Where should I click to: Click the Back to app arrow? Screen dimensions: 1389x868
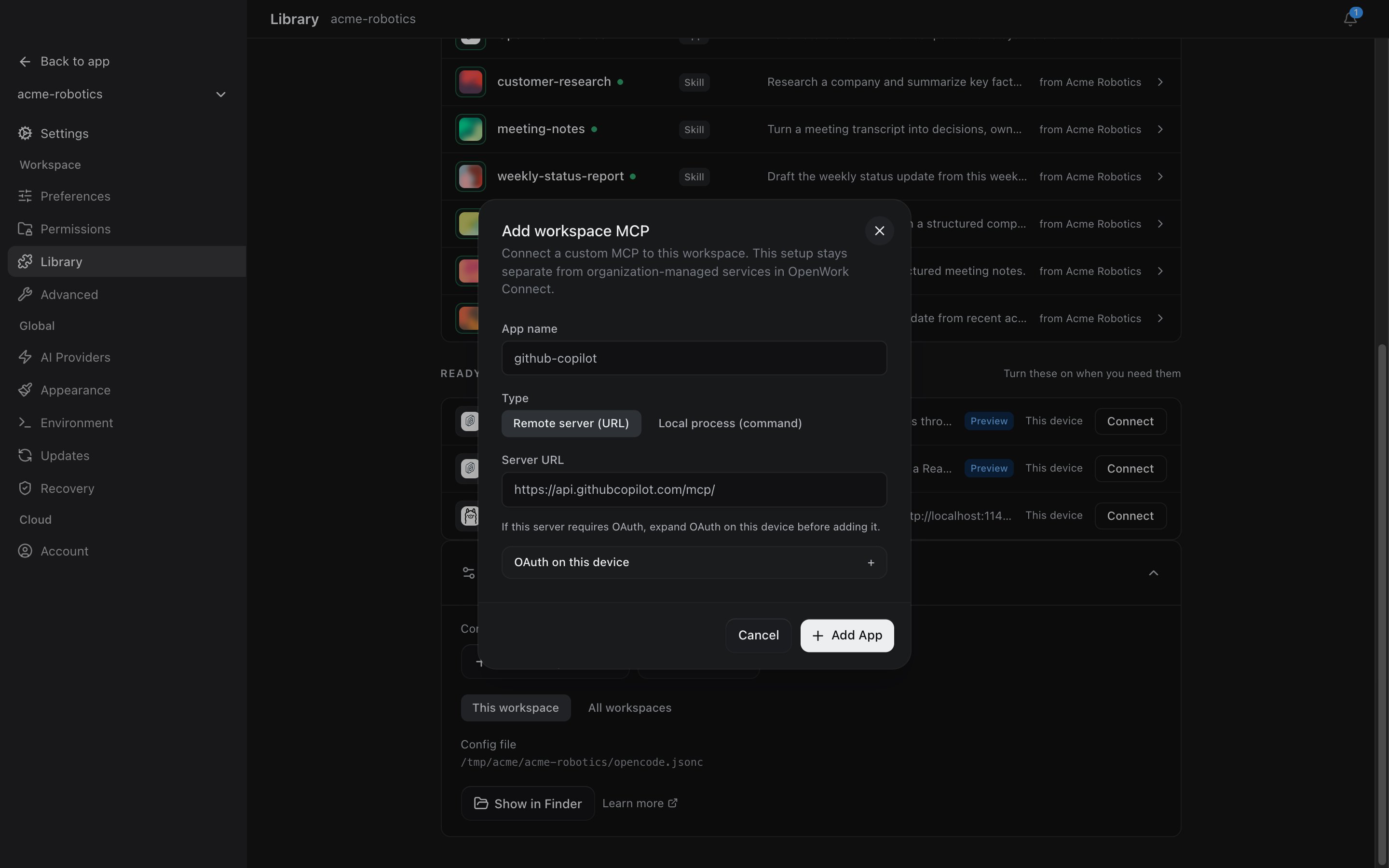[25, 61]
